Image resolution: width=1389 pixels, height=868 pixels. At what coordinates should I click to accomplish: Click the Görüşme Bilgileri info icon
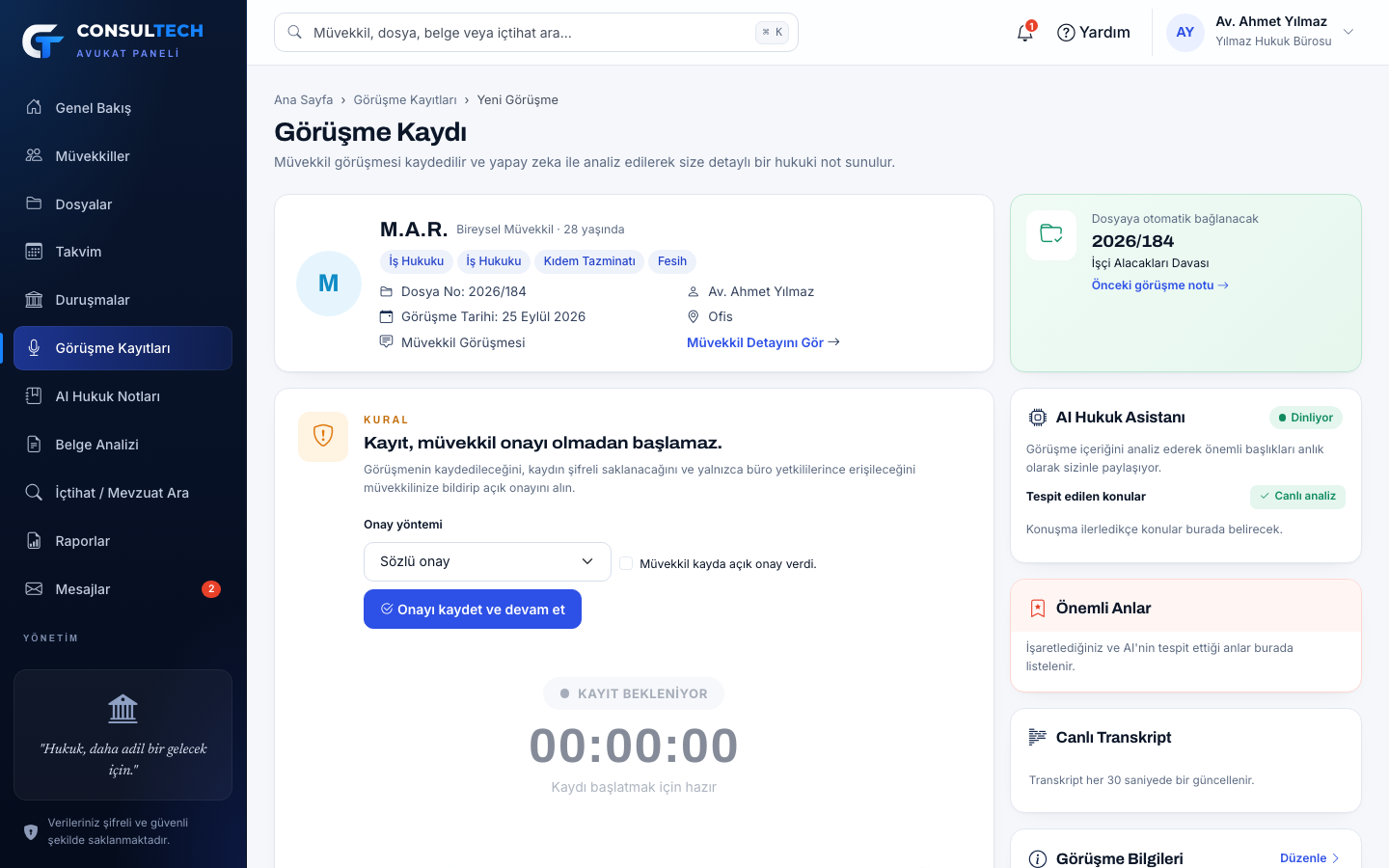coord(1038,859)
